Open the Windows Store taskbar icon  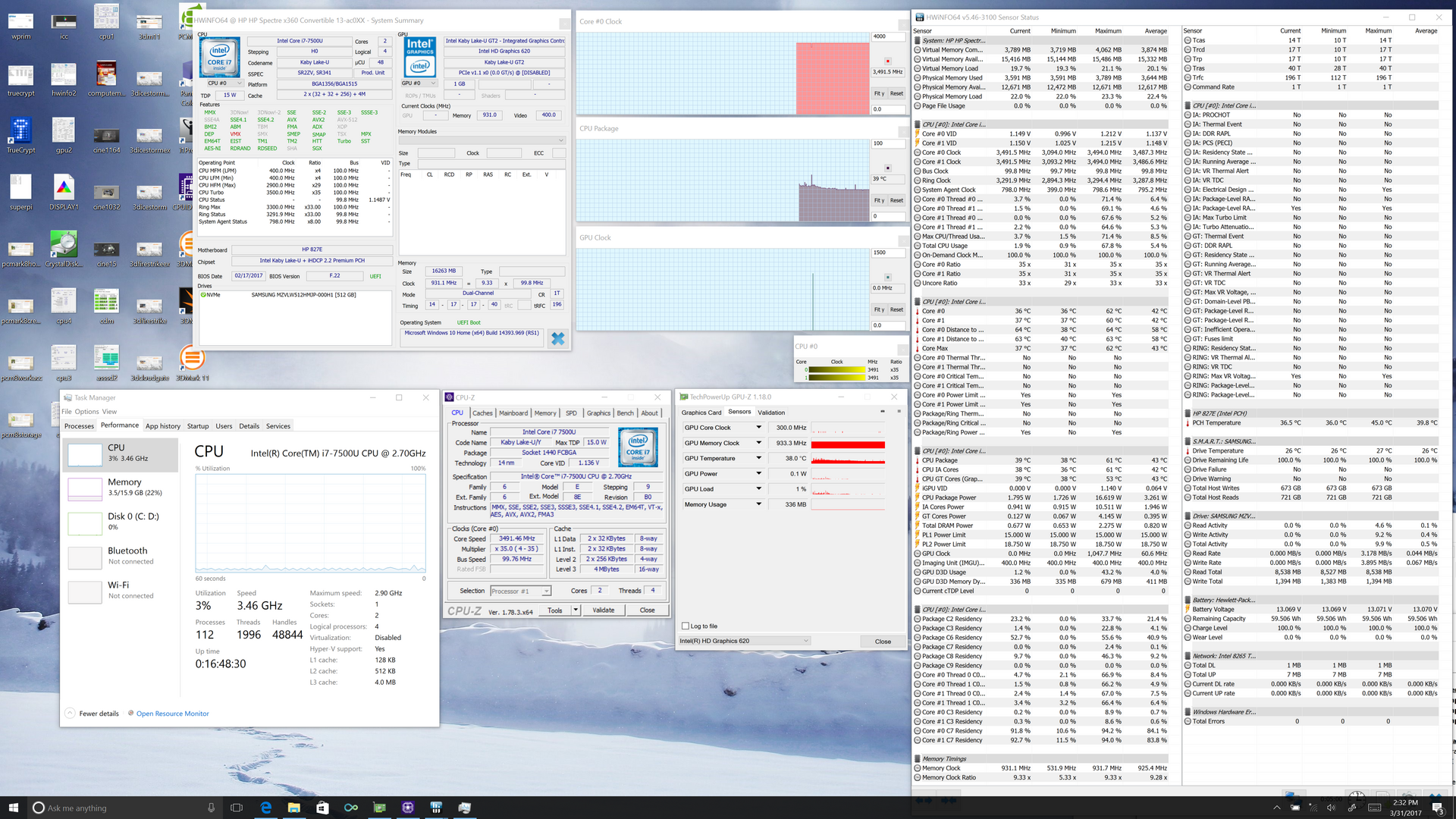coord(322,808)
